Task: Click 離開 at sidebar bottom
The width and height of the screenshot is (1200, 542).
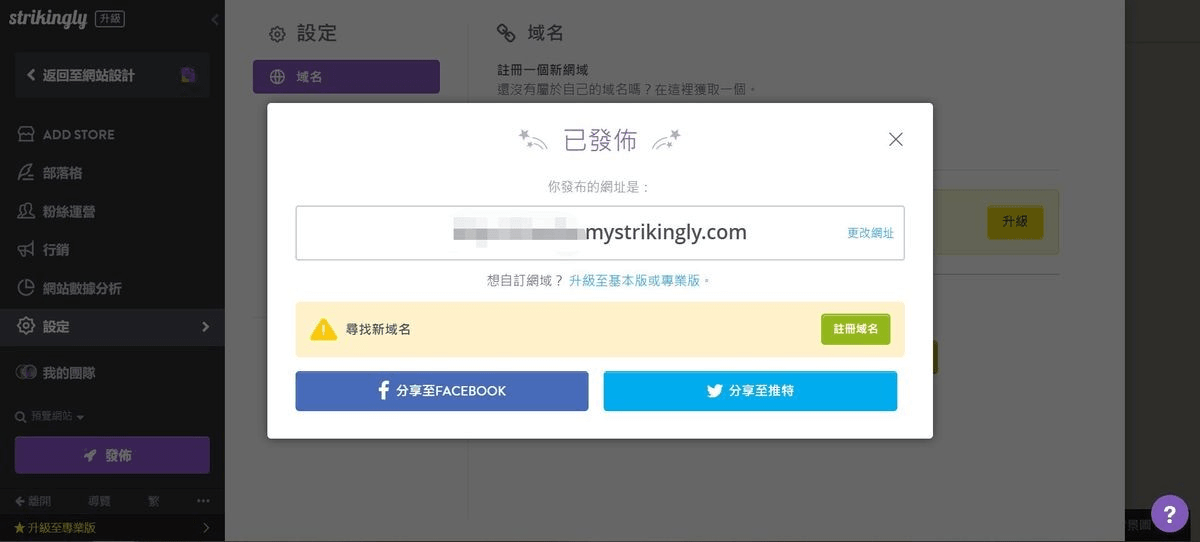Action: (32, 501)
